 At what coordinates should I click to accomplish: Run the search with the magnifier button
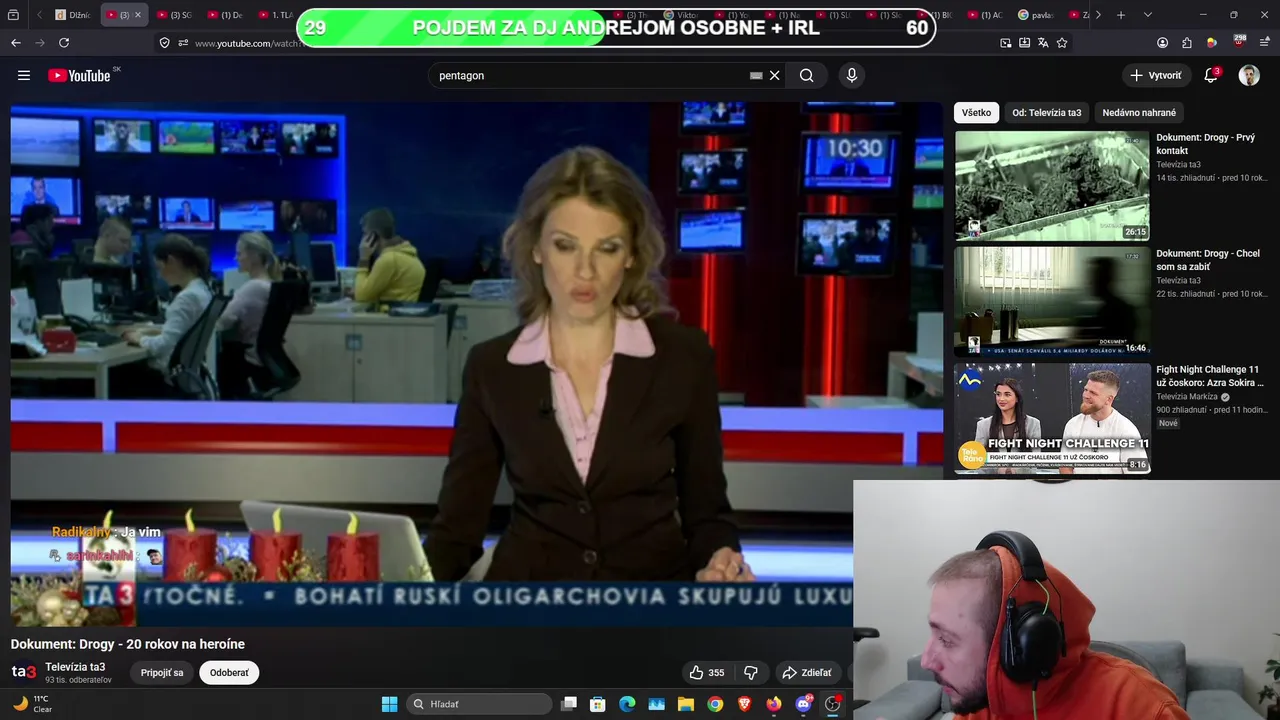806,75
